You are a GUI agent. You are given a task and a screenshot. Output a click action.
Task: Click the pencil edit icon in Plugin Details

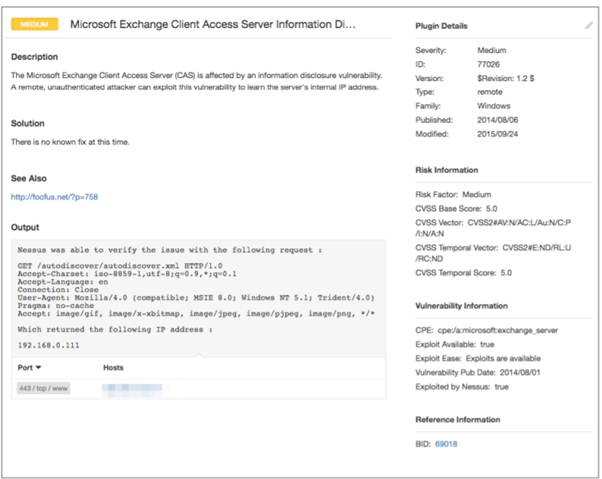click(588, 25)
